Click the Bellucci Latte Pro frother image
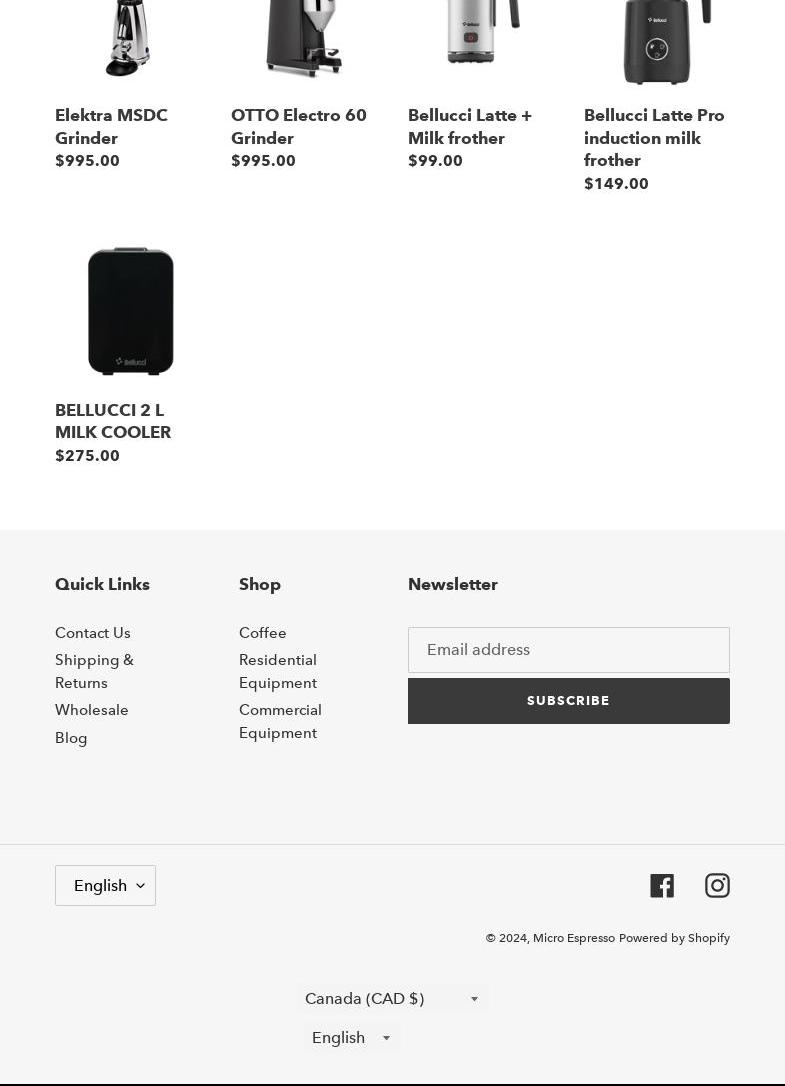Image resolution: width=785 pixels, height=1086 pixels. pos(656,42)
